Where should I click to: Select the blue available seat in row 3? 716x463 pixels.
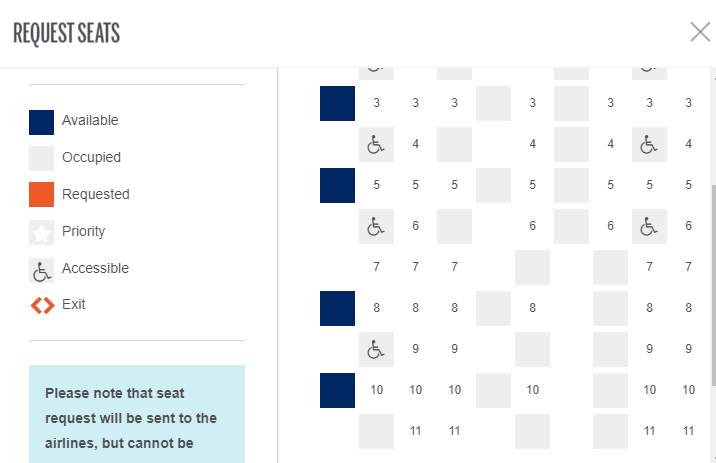tap(337, 104)
